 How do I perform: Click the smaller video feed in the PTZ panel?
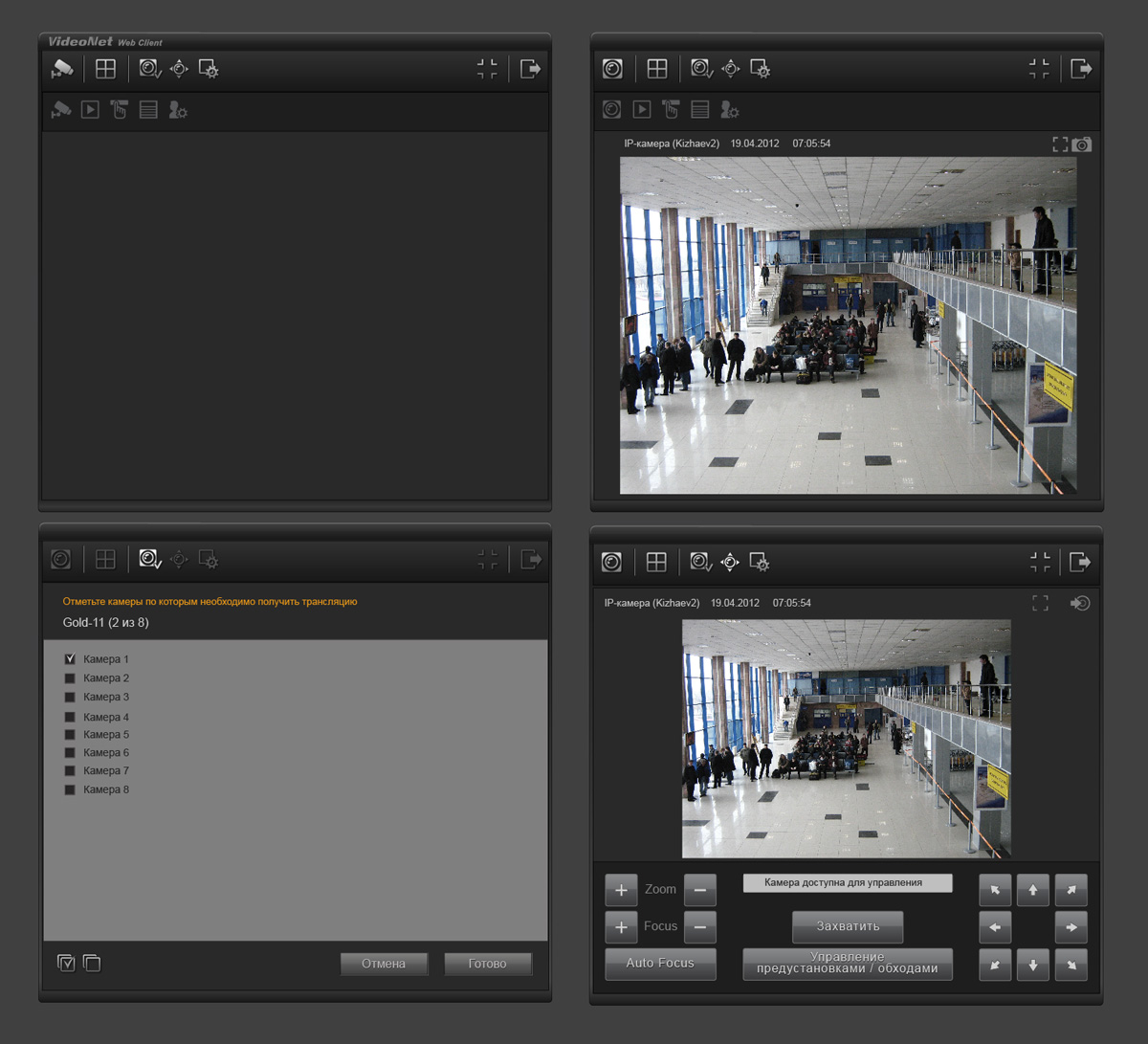click(847, 739)
